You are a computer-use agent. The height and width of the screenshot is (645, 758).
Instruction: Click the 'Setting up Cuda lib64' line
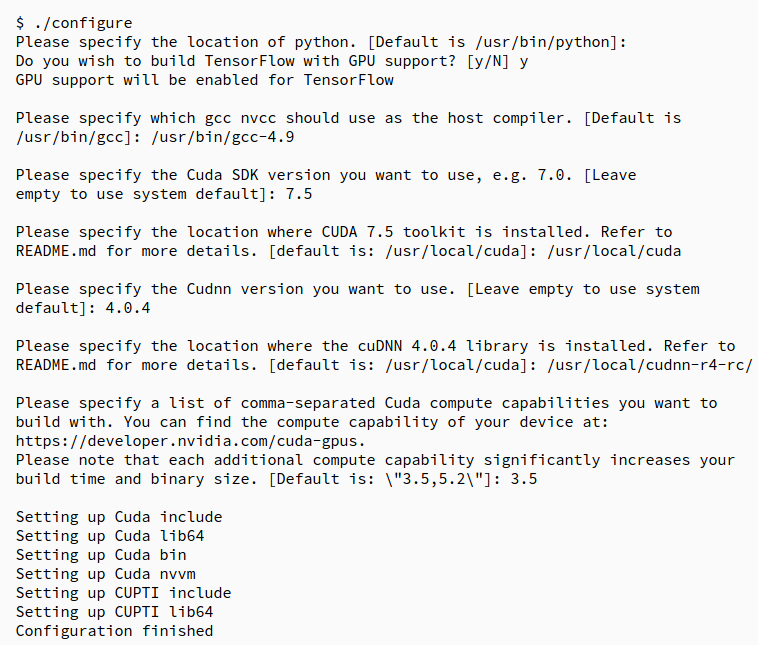[110, 536]
